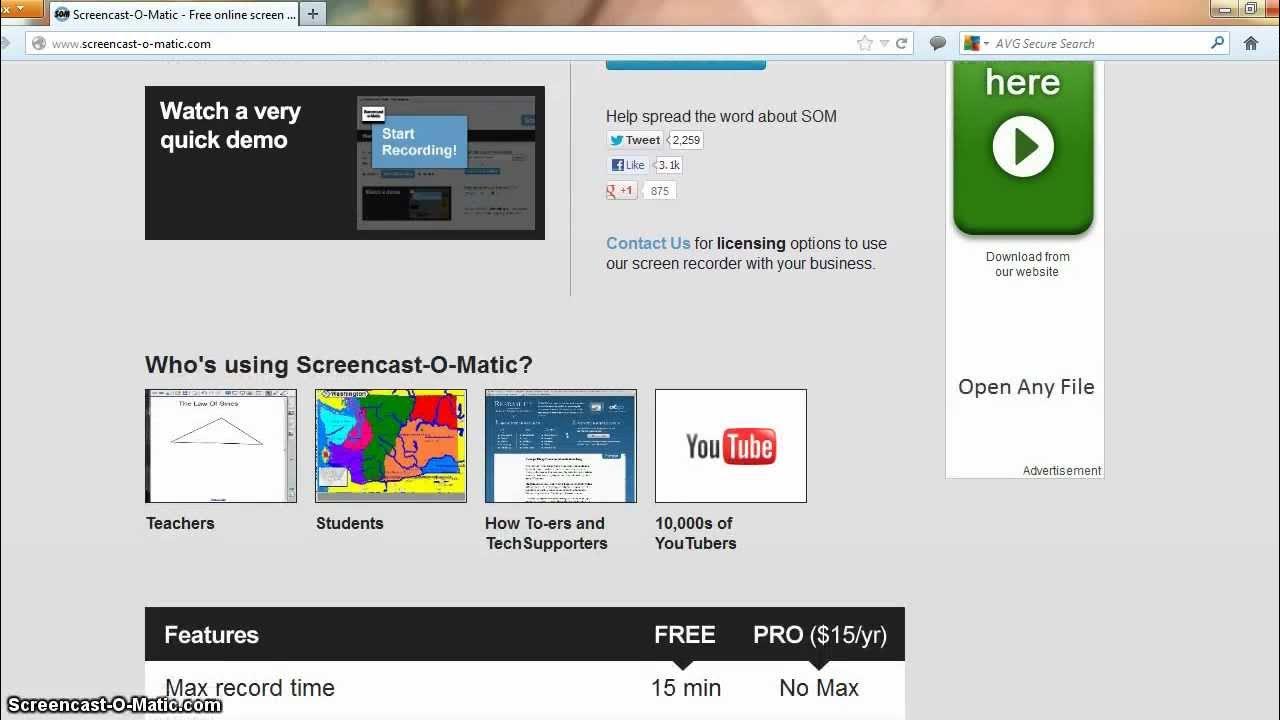Click the 3.1k Facebook like count
The height and width of the screenshot is (720, 1280).
click(x=669, y=165)
